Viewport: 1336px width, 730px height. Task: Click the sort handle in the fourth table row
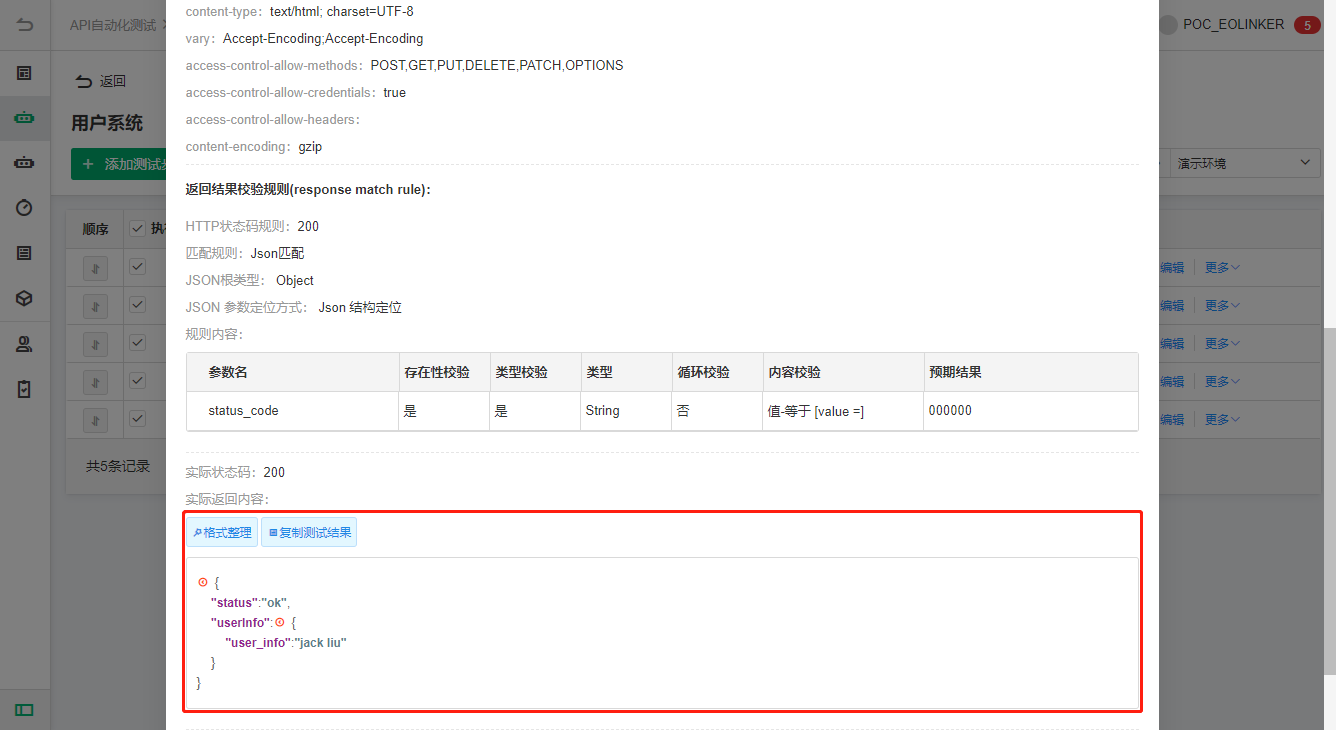point(95,381)
